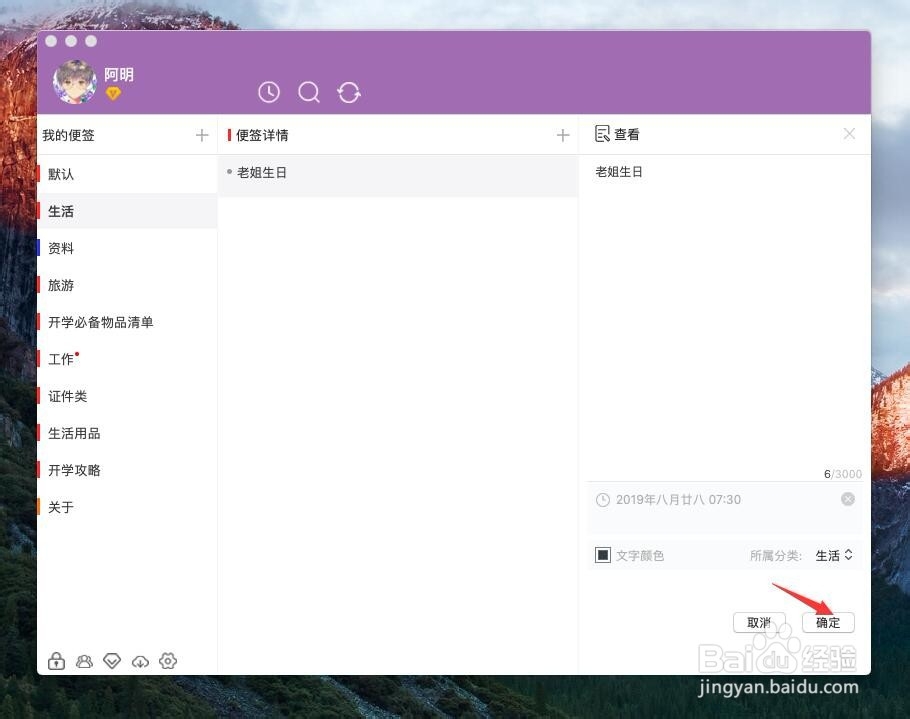Click the reminder time 2019年八月廿八 07:30
Image resolution: width=910 pixels, height=719 pixels.
coord(678,500)
